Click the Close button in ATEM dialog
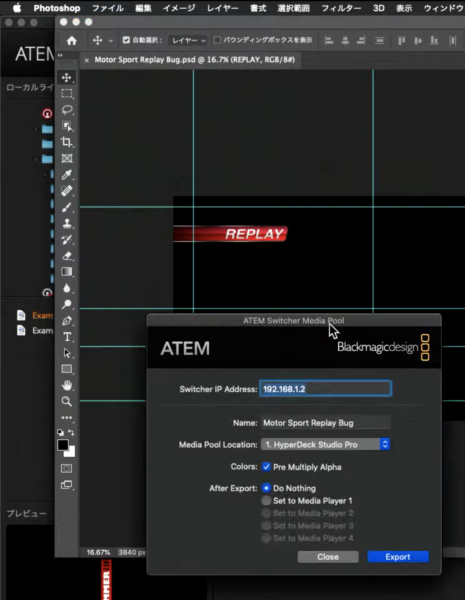Viewport: 465px width, 600px height. [328, 557]
